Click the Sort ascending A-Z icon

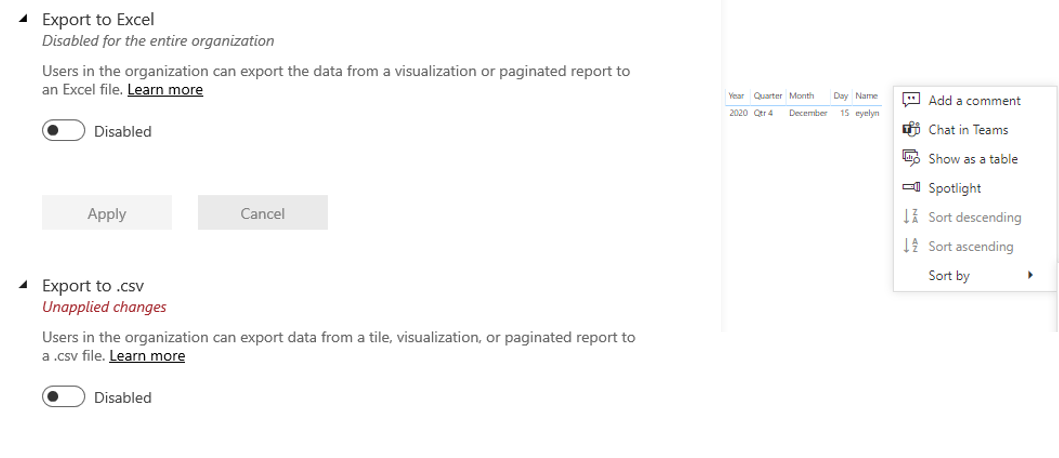(911, 246)
